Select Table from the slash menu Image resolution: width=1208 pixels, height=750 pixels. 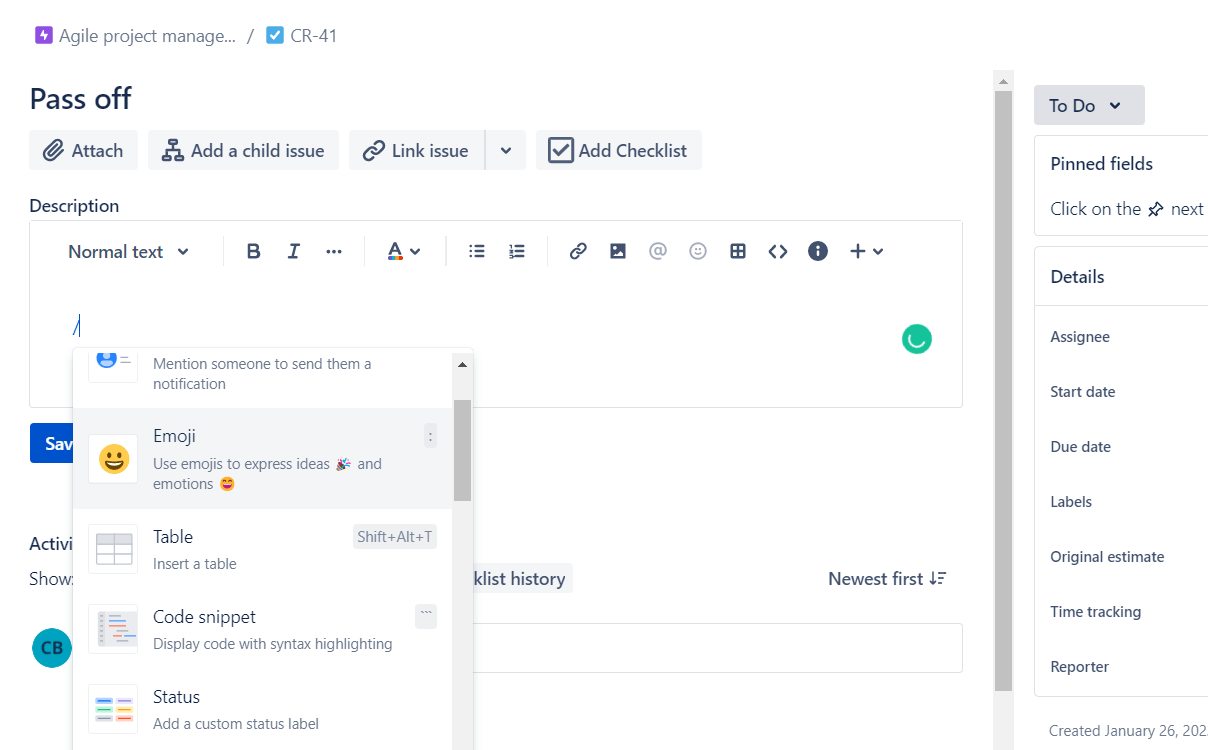(x=262, y=549)
